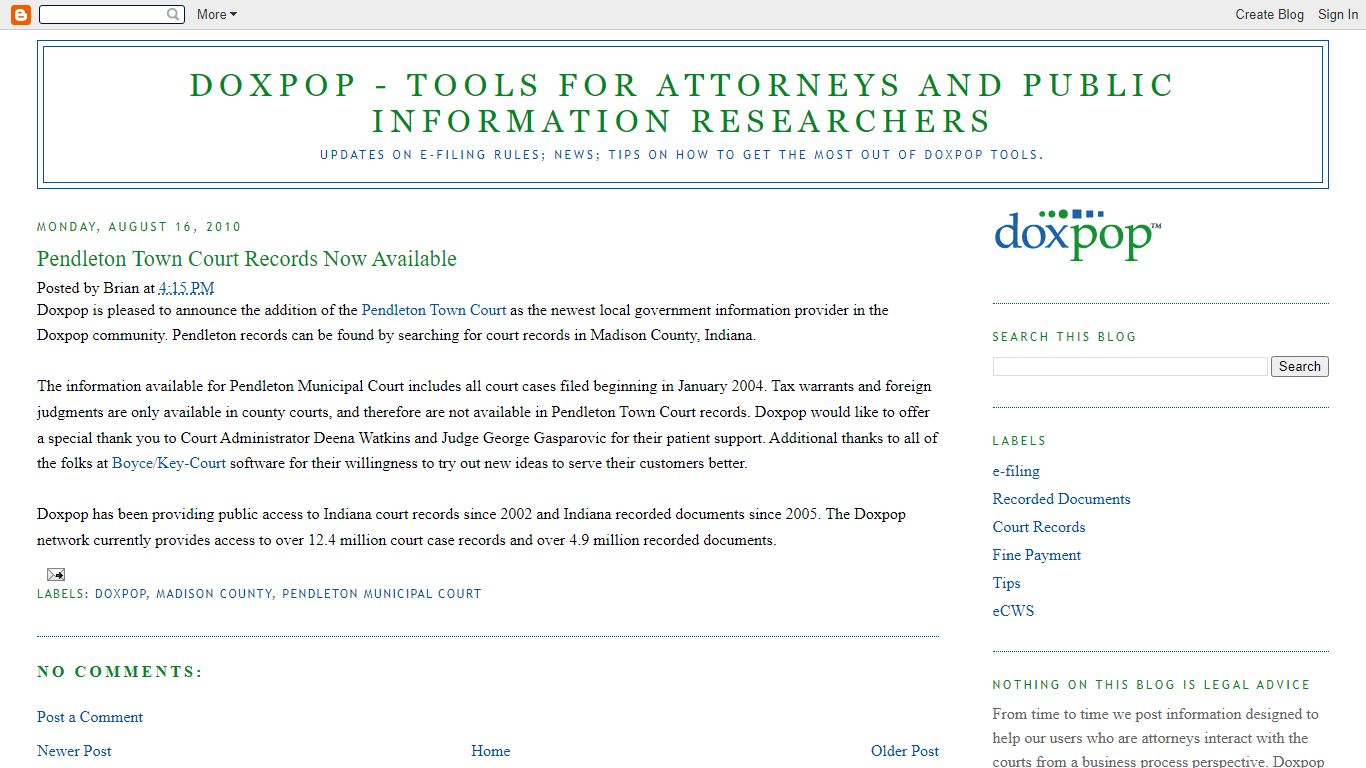This screenshot has height=768, width=1366.
Task: Click the No Comments heading
Action: click(120, 672)
